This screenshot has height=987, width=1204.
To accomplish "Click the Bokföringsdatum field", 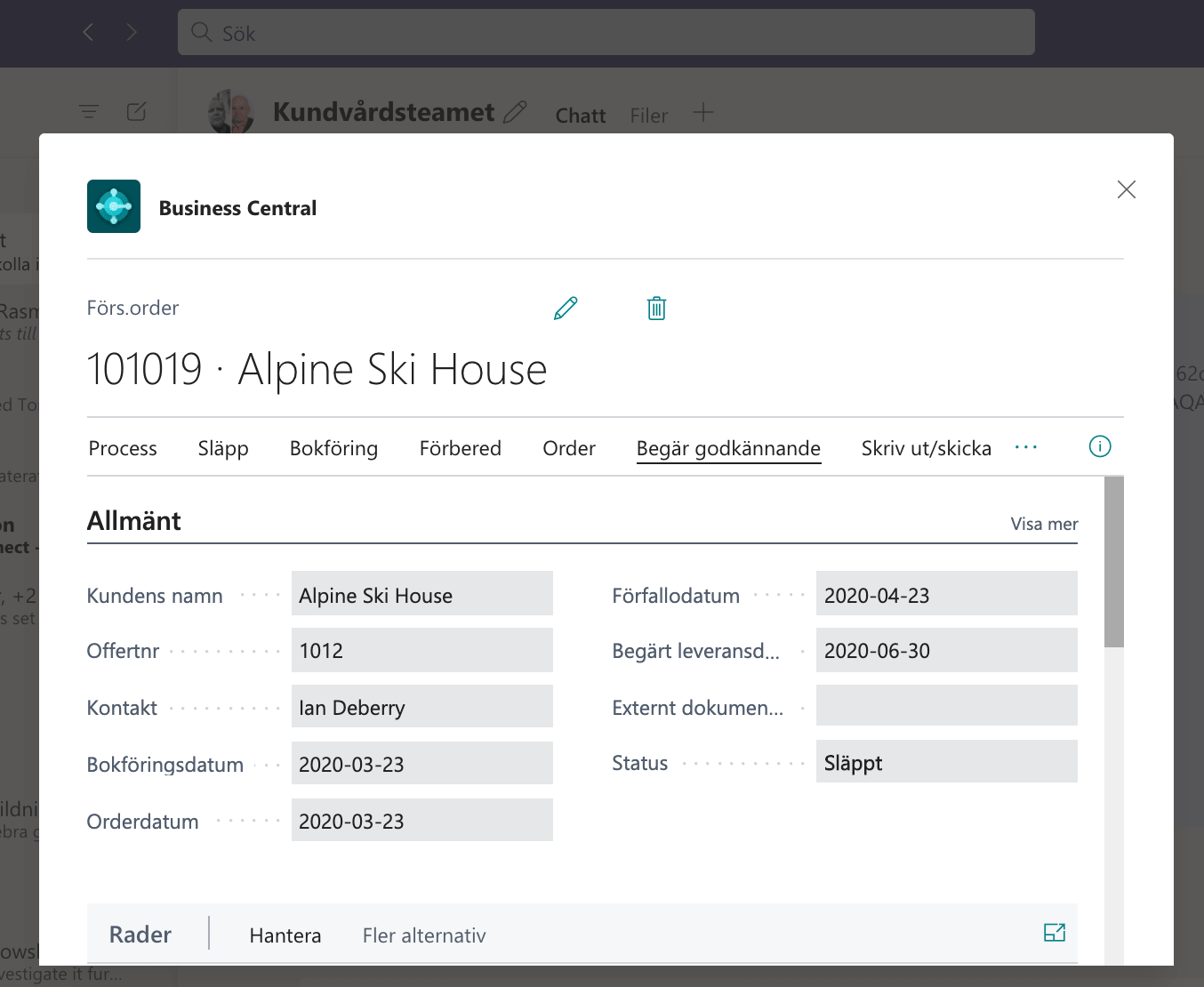I will (x=422, y=763).
